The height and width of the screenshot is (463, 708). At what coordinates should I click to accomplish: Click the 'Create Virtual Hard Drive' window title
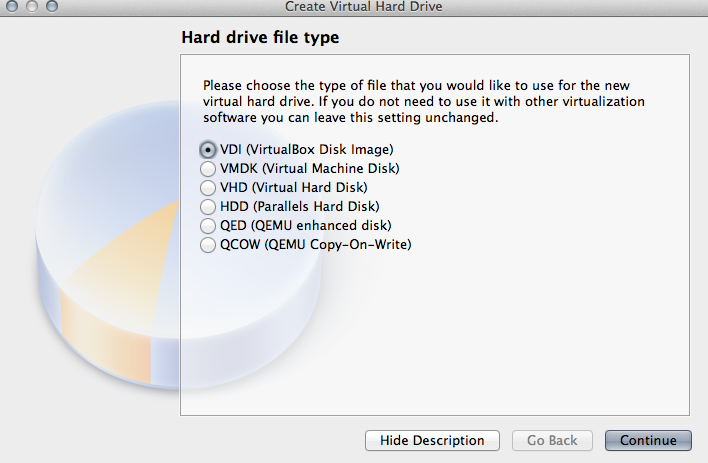pyautogui.click(x=363, y=6)
